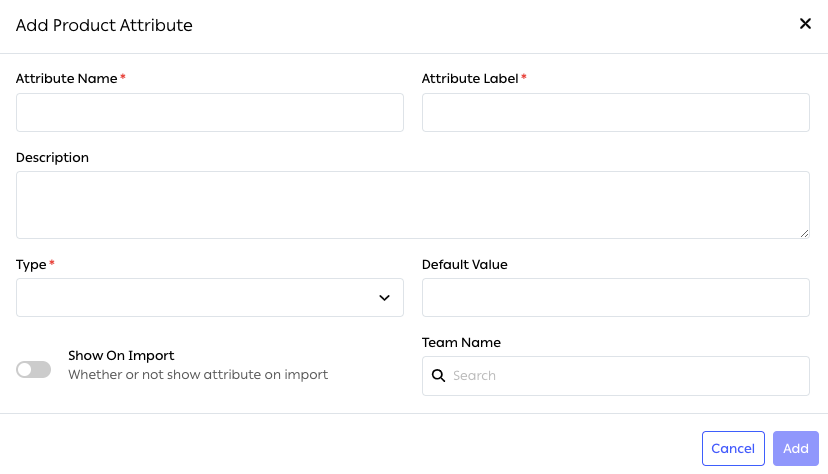Image resolution: width=828 pixels, height=474 pixels.
Task: Select the Default Value input box
Action: [x=615, y=298]
